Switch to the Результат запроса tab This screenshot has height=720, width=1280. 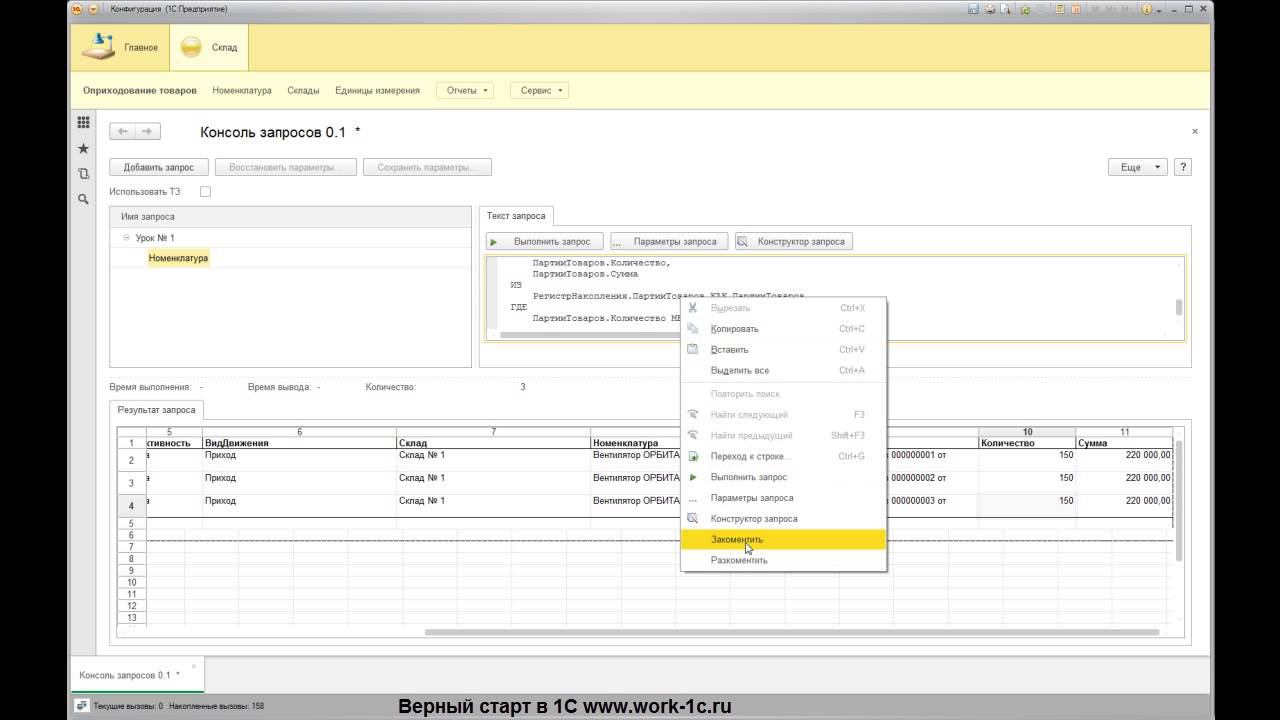[156, 410]
